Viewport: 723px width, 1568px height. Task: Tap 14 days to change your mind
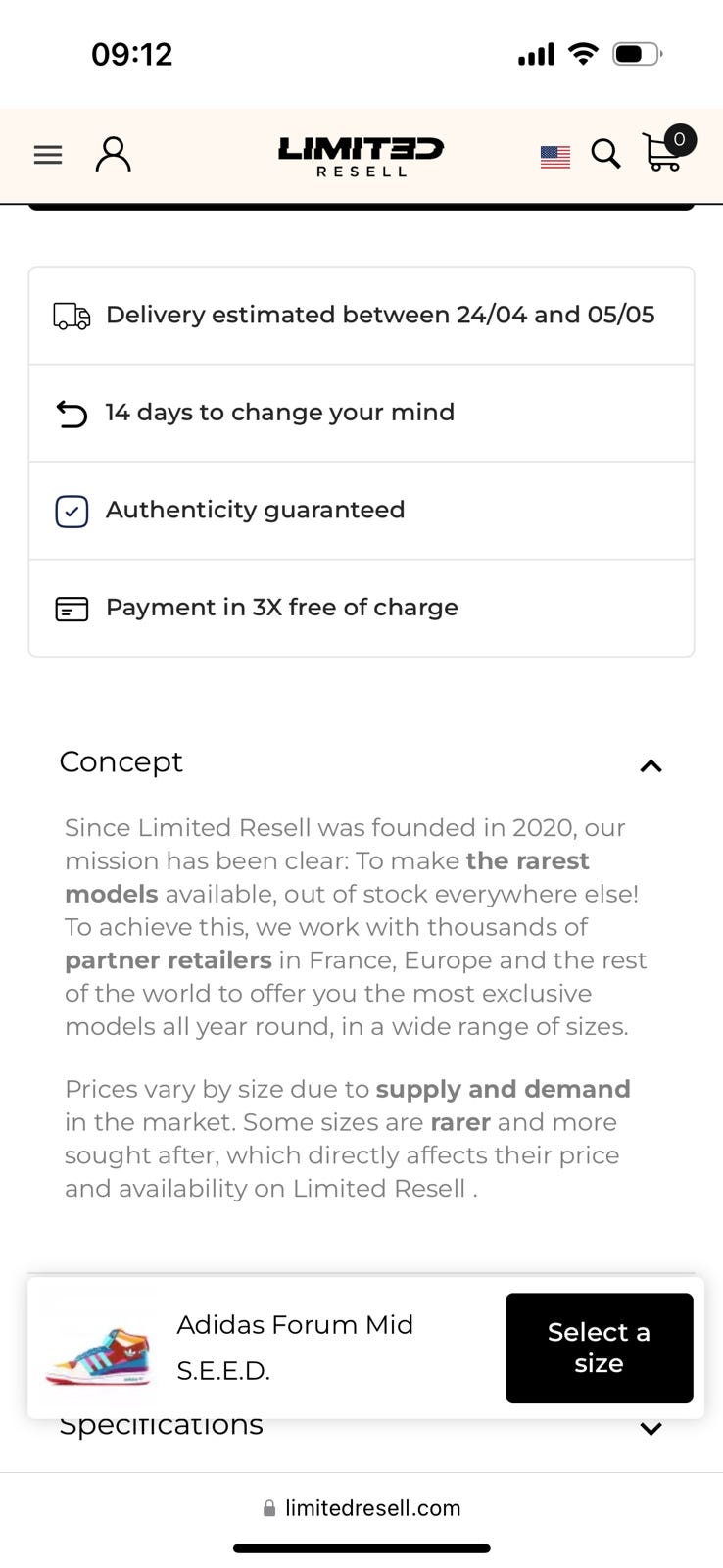pos(280,413)
